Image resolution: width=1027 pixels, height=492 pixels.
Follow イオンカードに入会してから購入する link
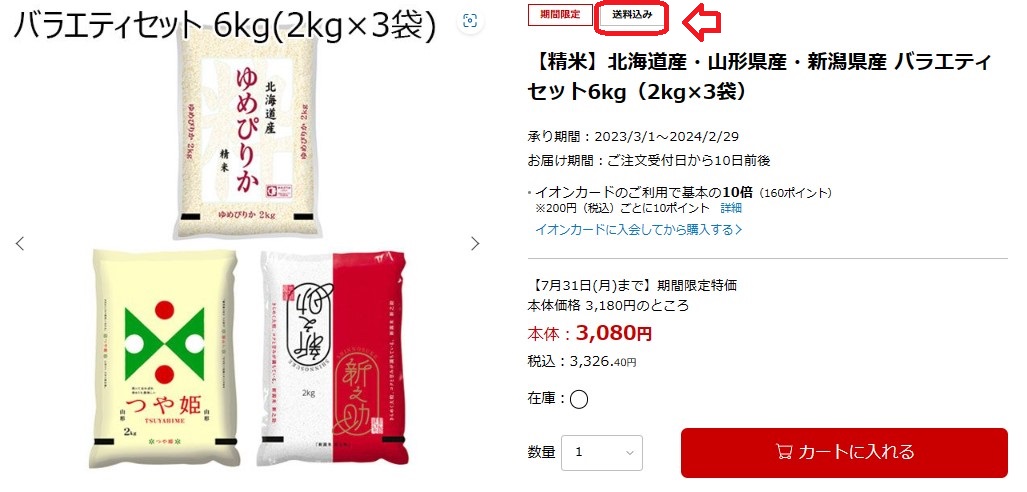pyautogui.click(x=639, y=230)
